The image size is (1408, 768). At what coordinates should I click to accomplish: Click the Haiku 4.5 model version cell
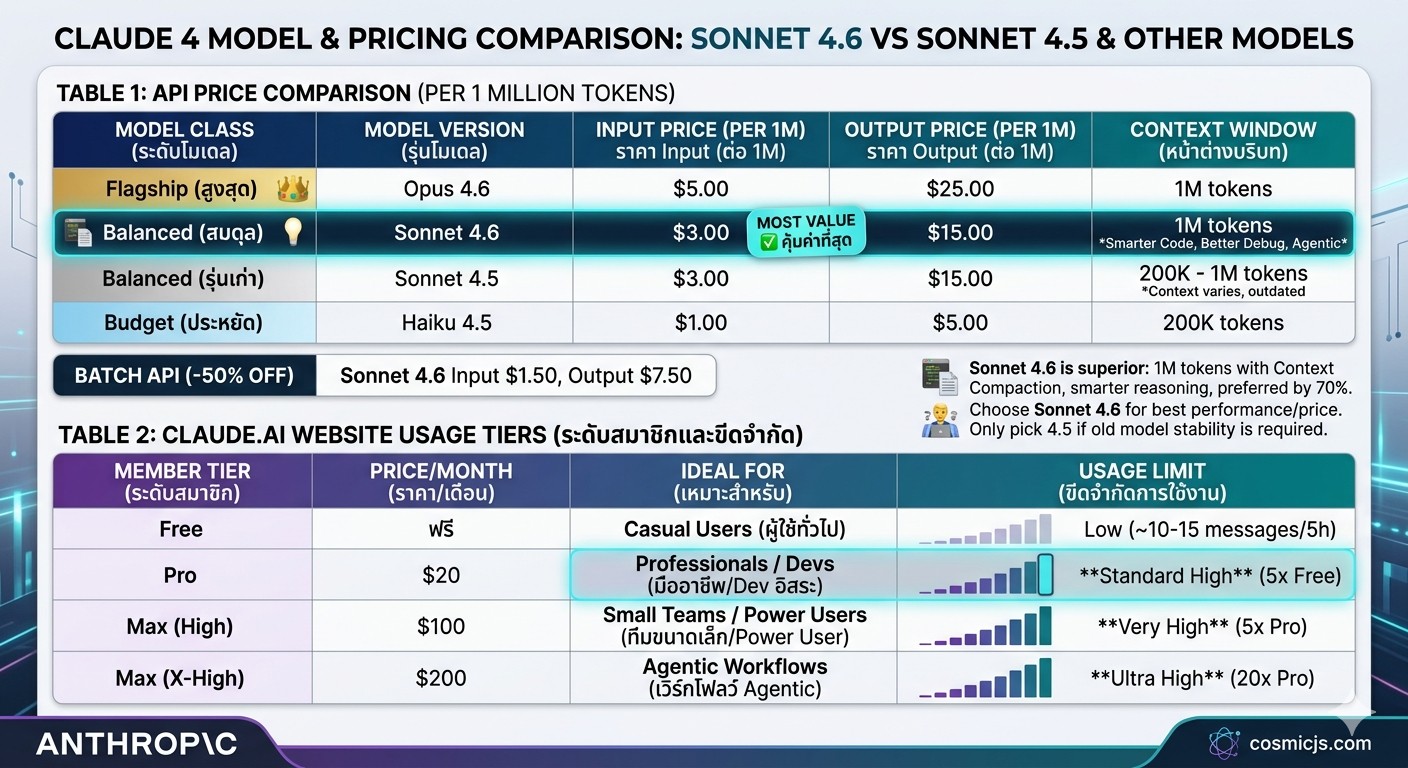tap(444, 322)
